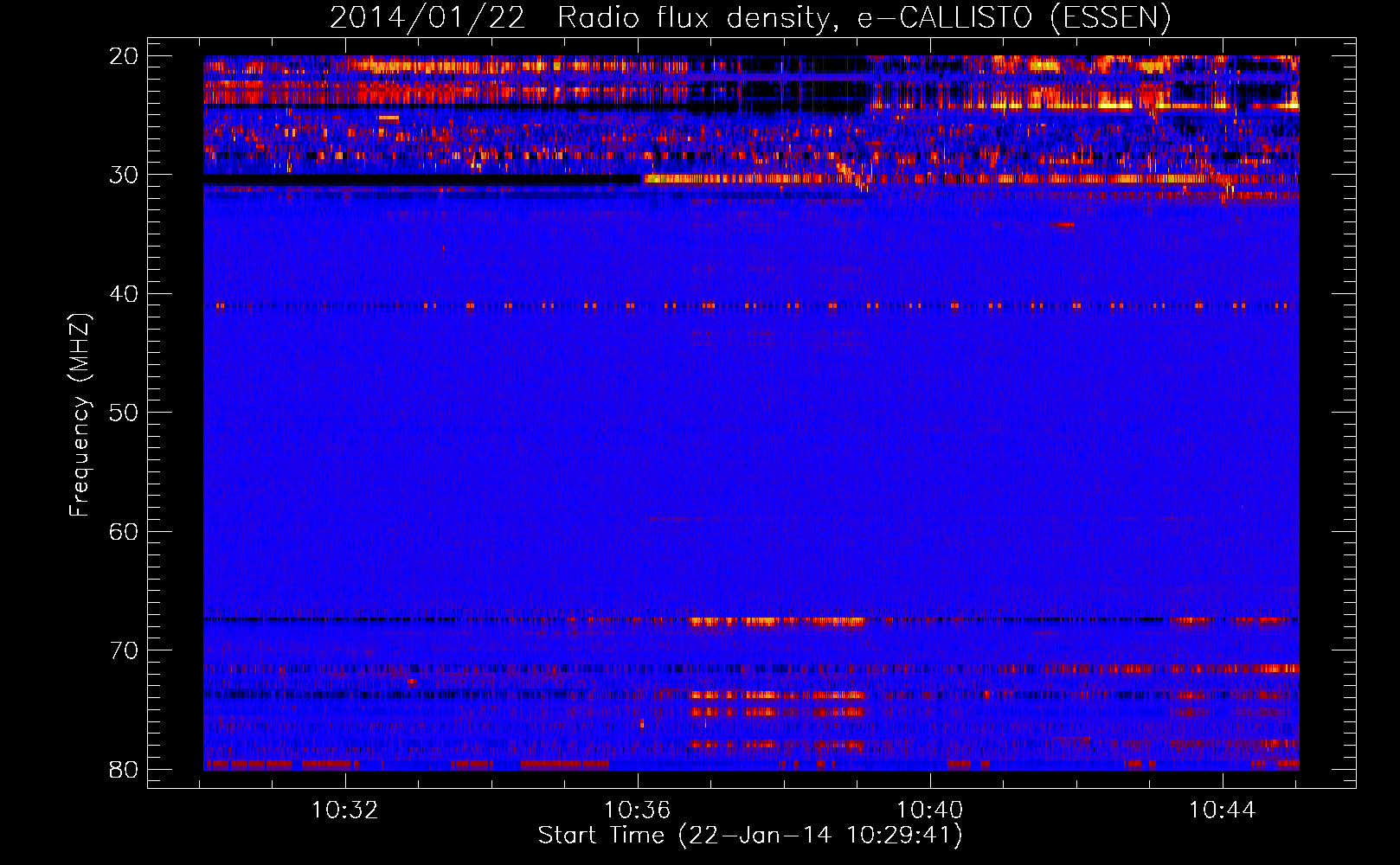Click the 30 frequency tick label
The height and width of the screenshot is (865, 1400).
[x=124, y=175]
